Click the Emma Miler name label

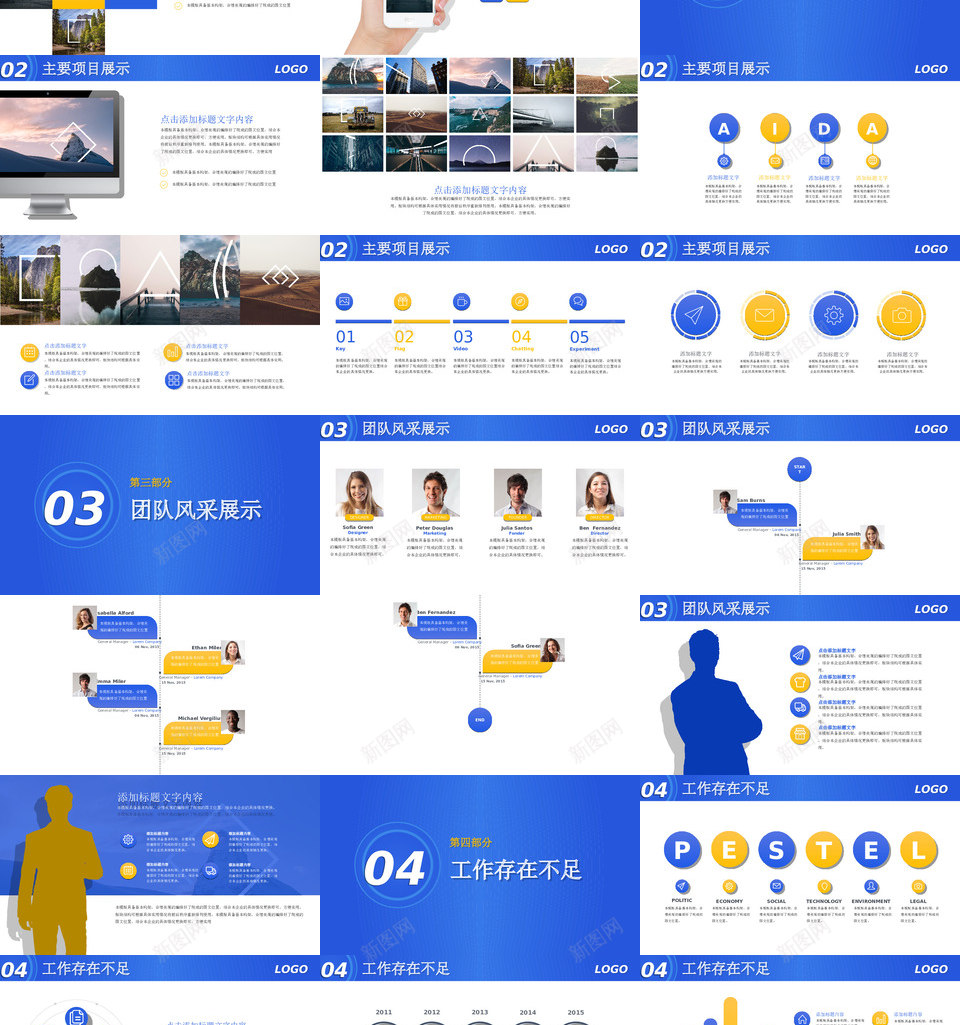pyautogui.click(x=111, y=681)
